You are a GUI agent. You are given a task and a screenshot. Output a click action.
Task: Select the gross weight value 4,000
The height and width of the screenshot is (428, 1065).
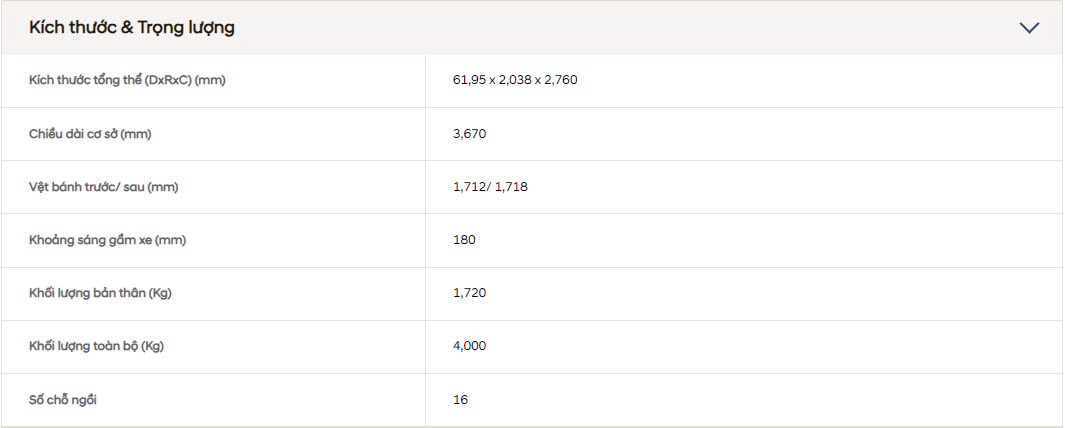[x=469, y=346]
